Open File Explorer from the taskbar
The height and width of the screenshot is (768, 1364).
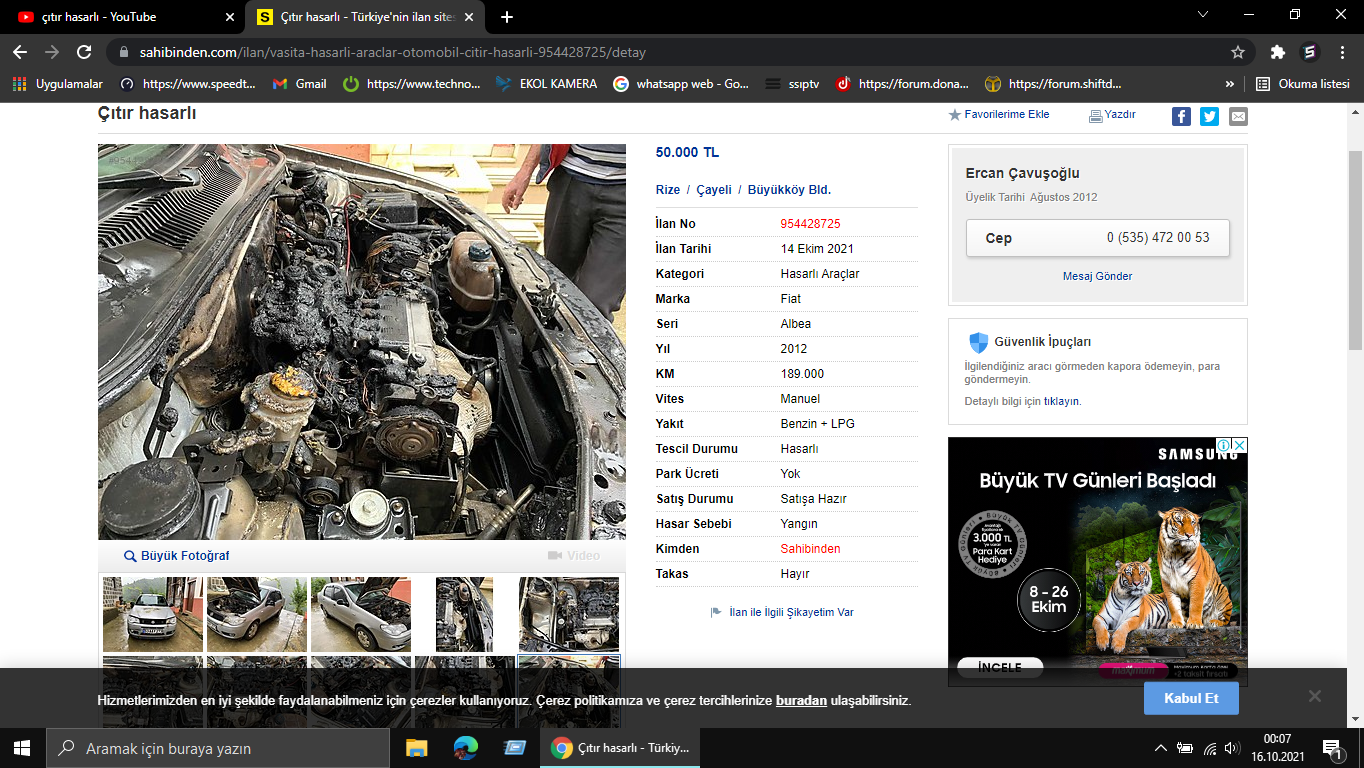click(x=417, y=748)
